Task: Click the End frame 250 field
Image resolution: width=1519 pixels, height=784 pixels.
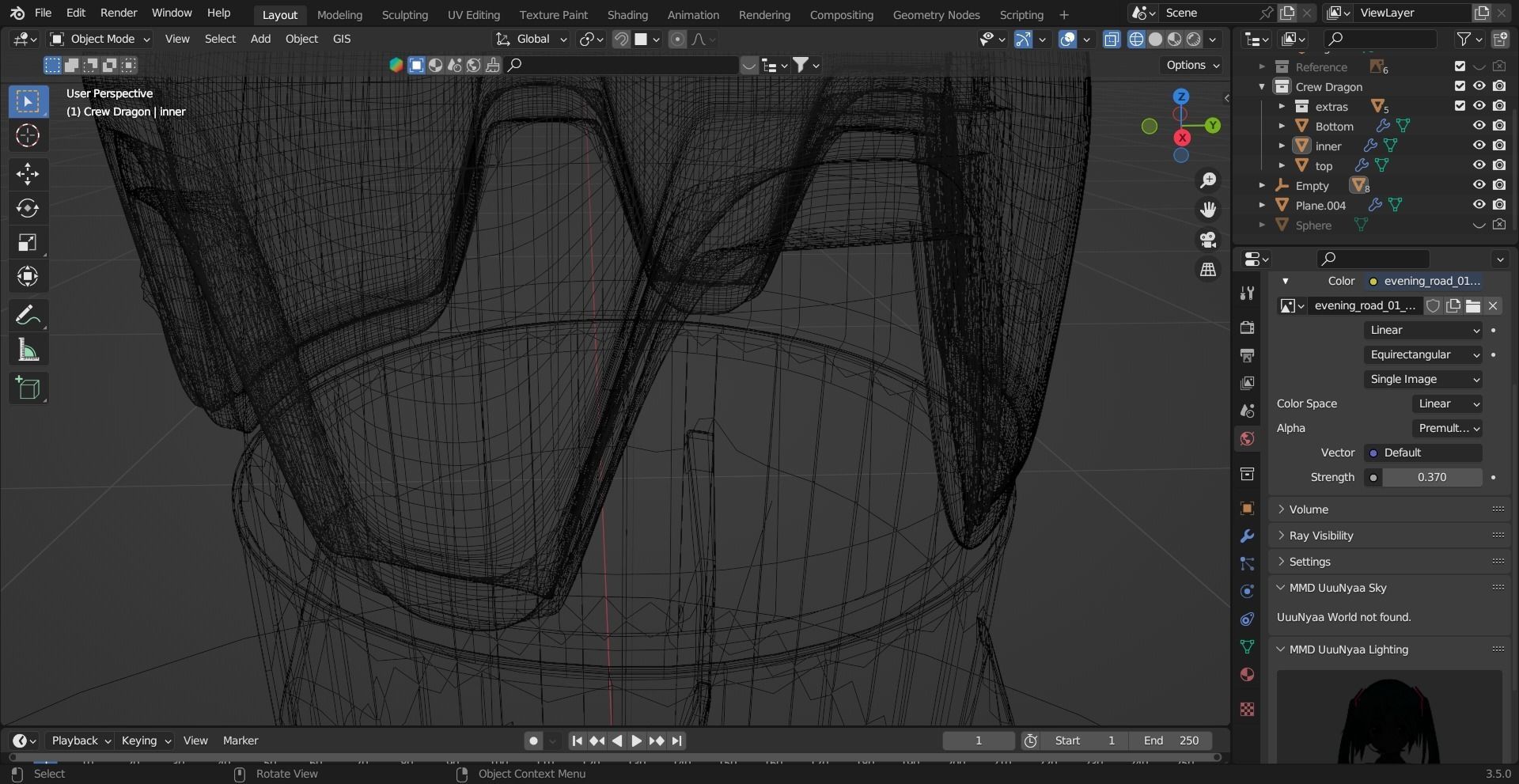Action: [x=1172, y=740]
